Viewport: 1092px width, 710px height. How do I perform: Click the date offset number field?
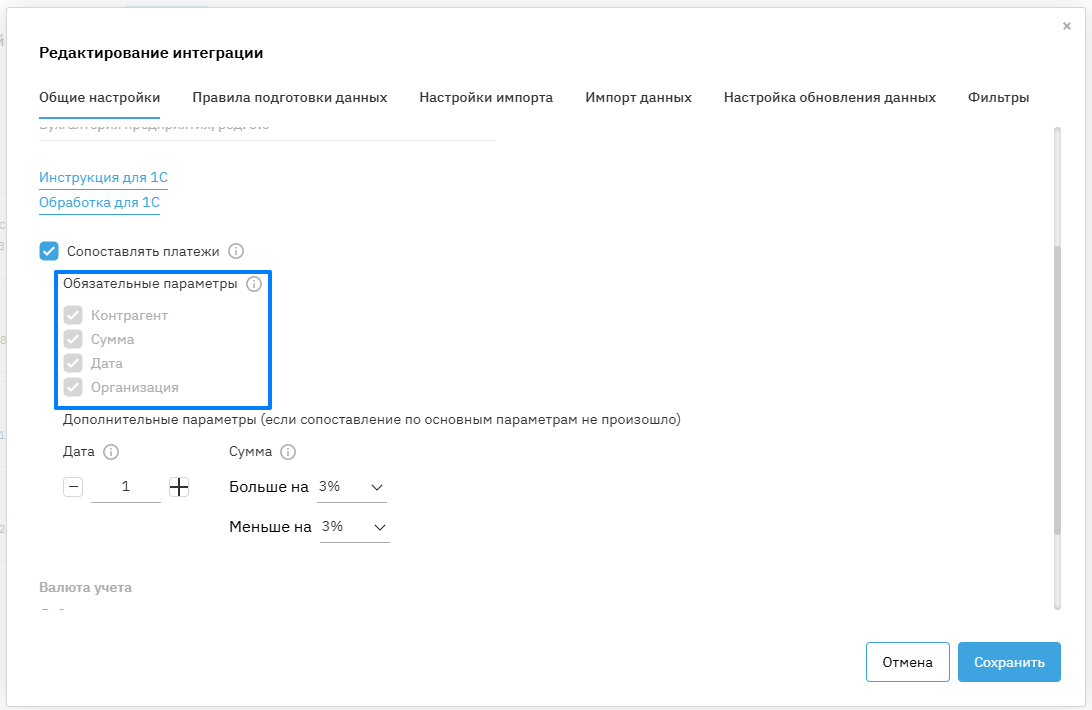(126, 487)
